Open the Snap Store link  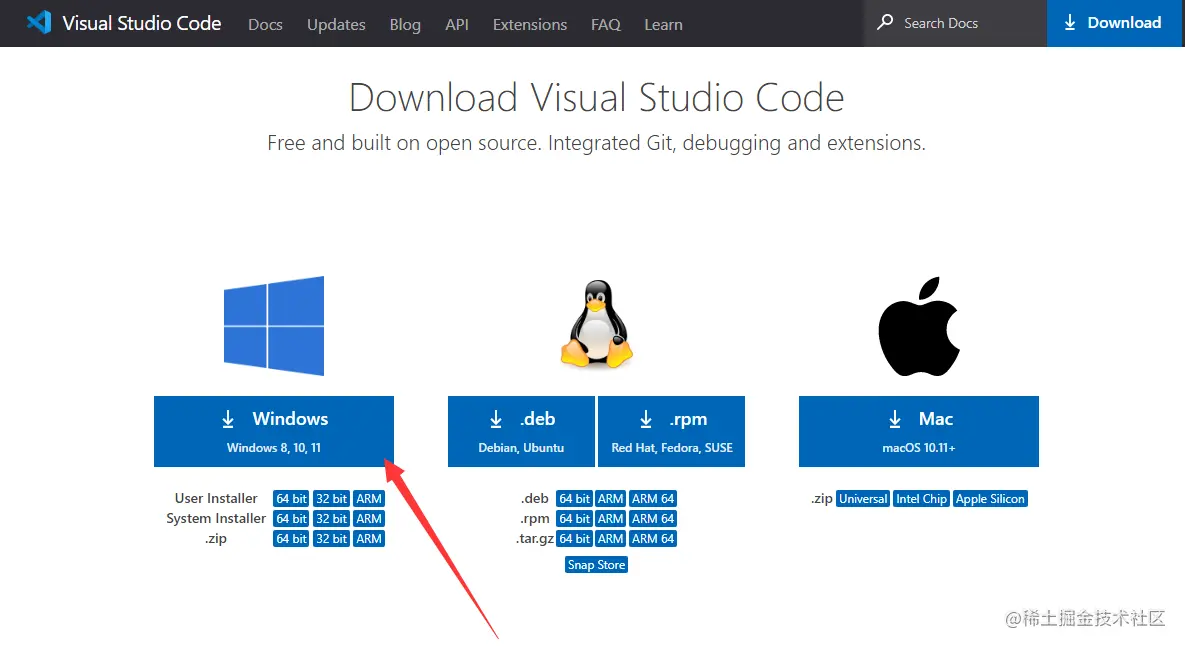tap(596, 565)
